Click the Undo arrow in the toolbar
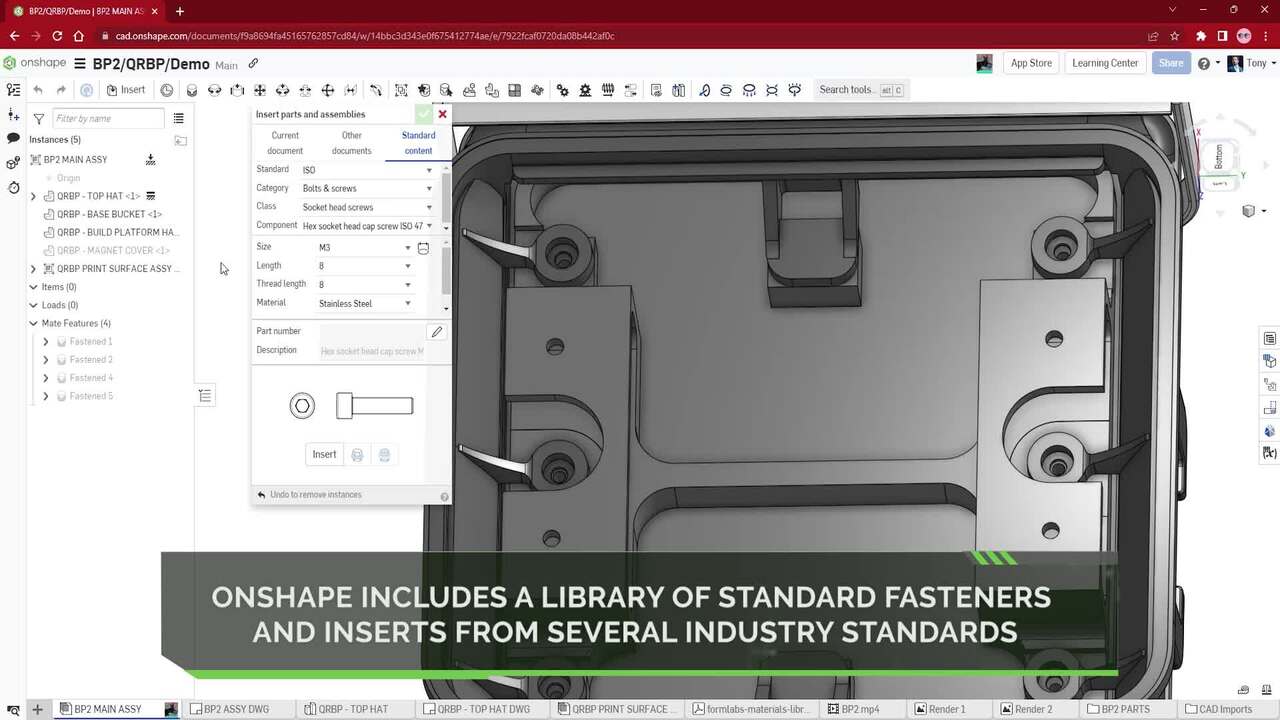The height and width of the screenshot is (720, 1280). pos(38,90)
